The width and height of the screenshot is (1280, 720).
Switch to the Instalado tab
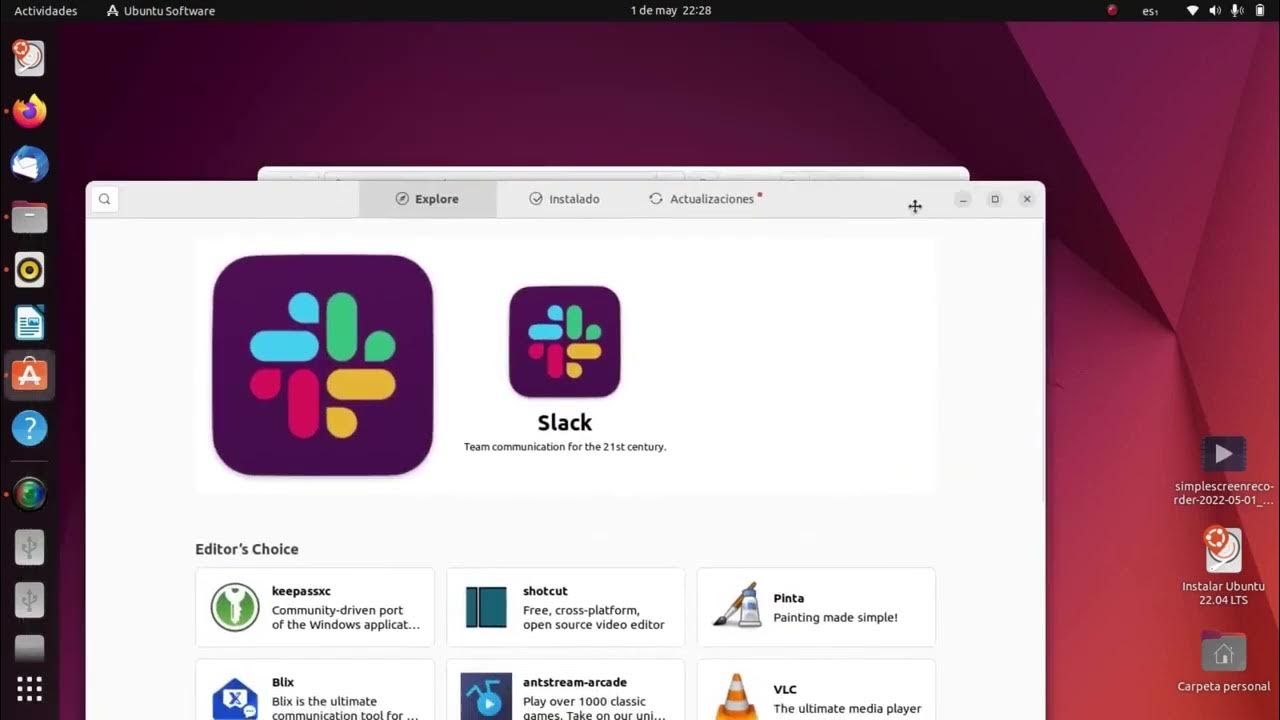point(564,199)
